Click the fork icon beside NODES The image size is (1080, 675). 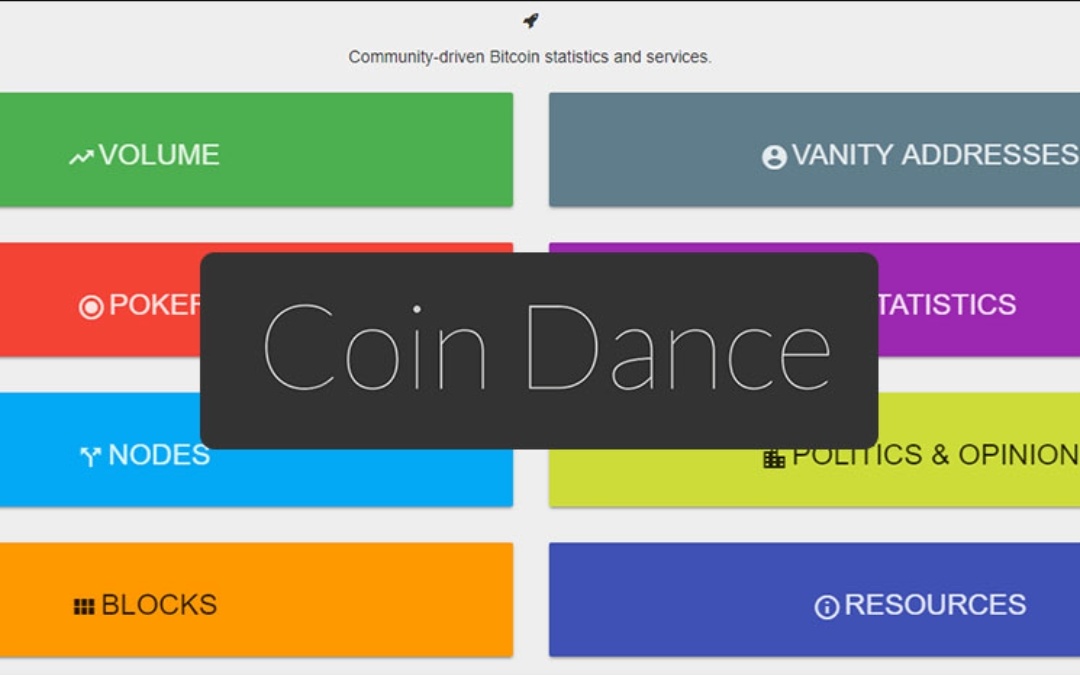pyautogui.click(x=90, y=456)
